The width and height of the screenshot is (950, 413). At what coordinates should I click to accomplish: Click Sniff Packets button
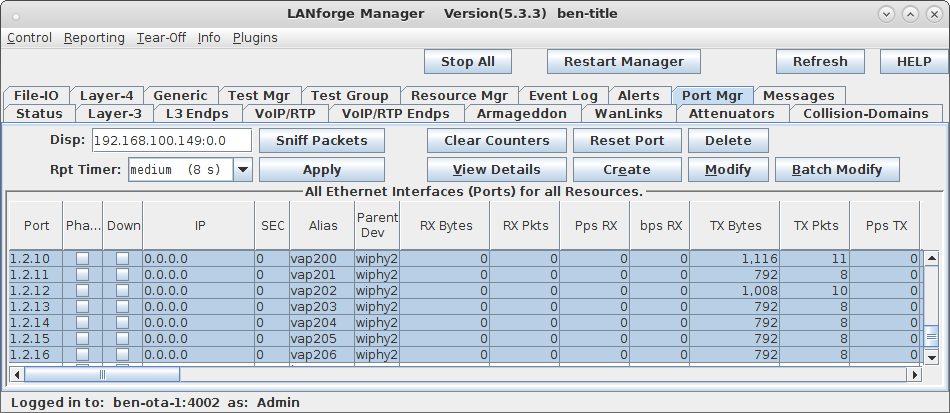322,140
